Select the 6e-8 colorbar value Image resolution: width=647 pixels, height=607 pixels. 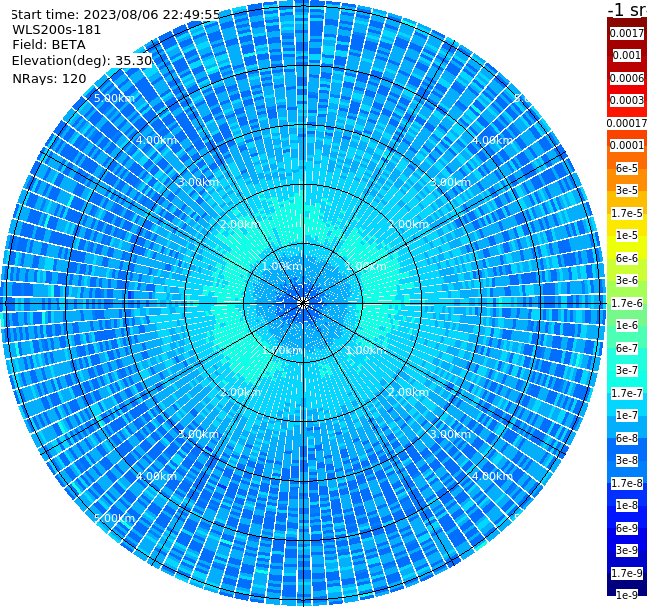point(627,438)
